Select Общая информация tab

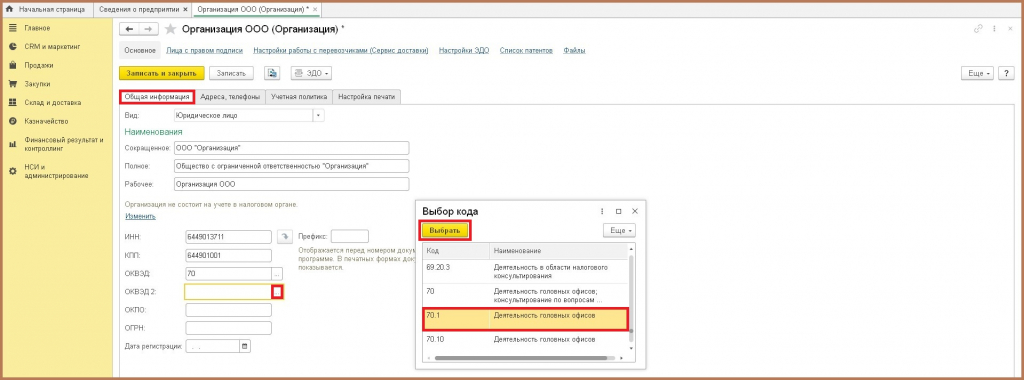(x=157, y=97)
